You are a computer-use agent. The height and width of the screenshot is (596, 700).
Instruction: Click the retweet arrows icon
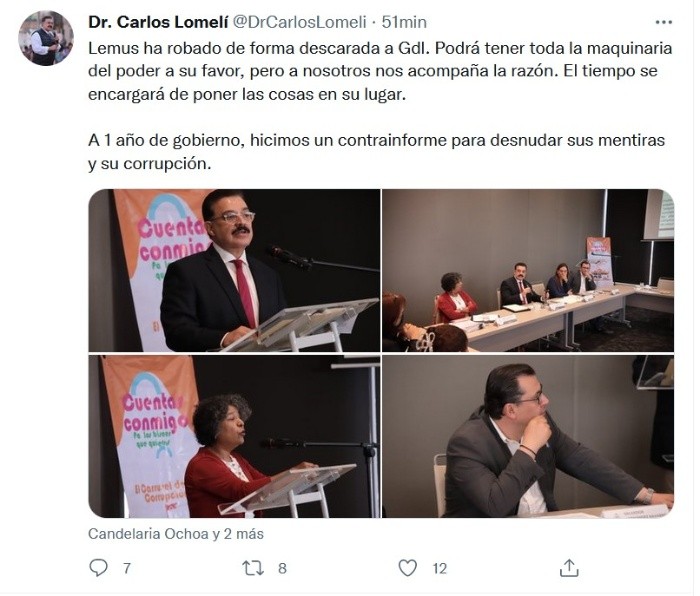tap(253, 568)
